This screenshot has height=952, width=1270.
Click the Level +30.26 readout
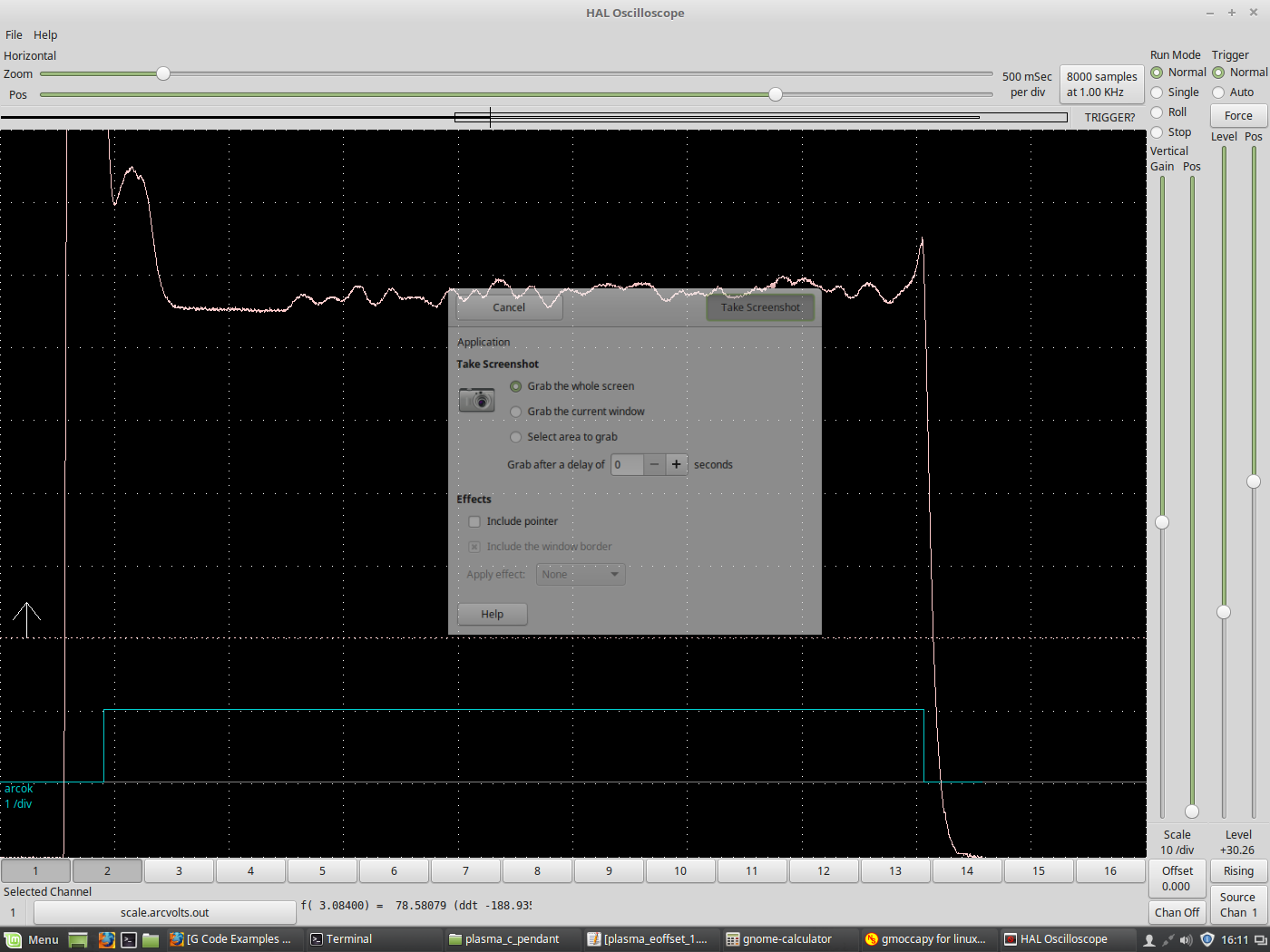coord(1238,842)
